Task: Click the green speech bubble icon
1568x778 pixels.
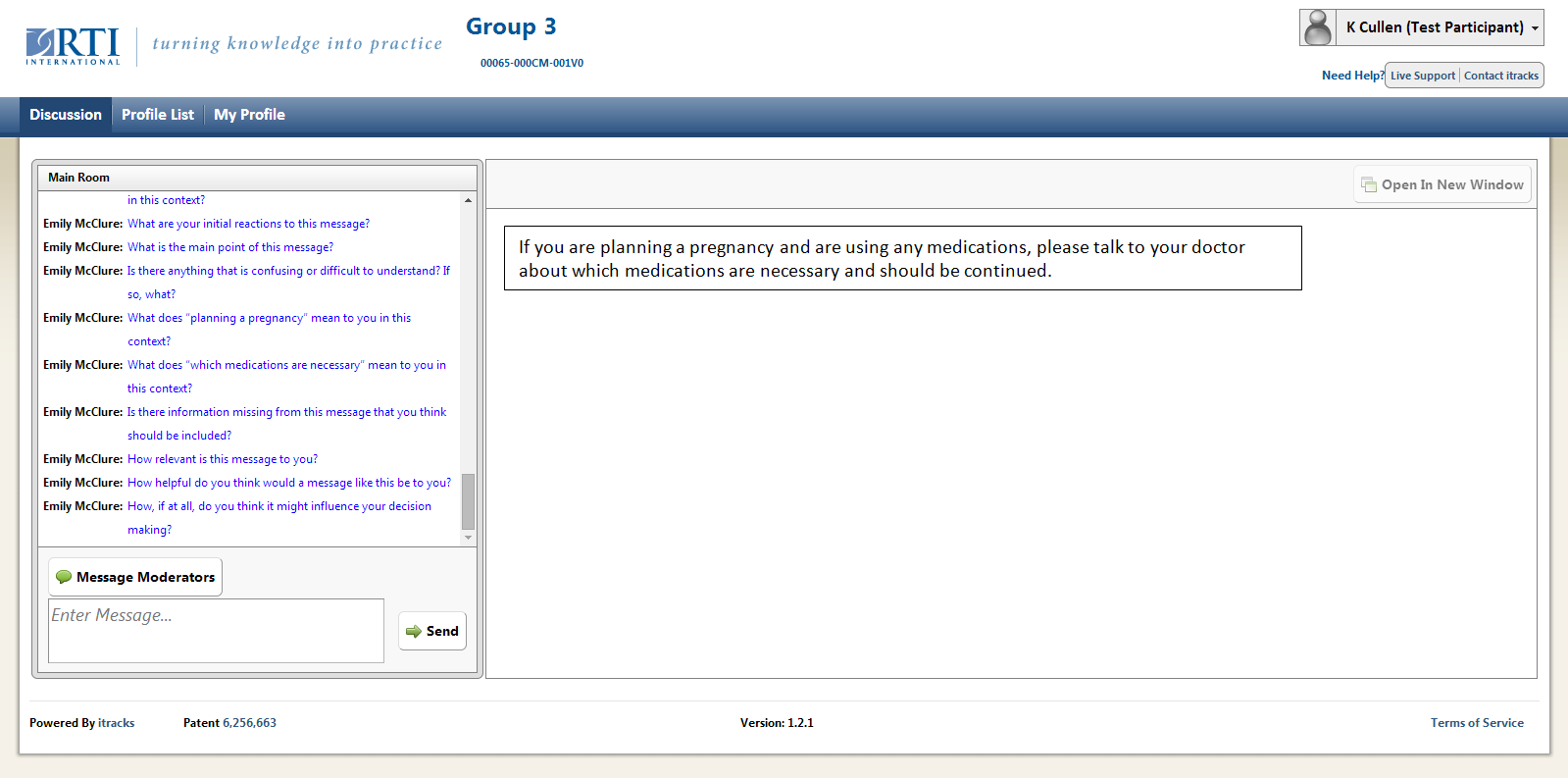Action: pos(64,577)
